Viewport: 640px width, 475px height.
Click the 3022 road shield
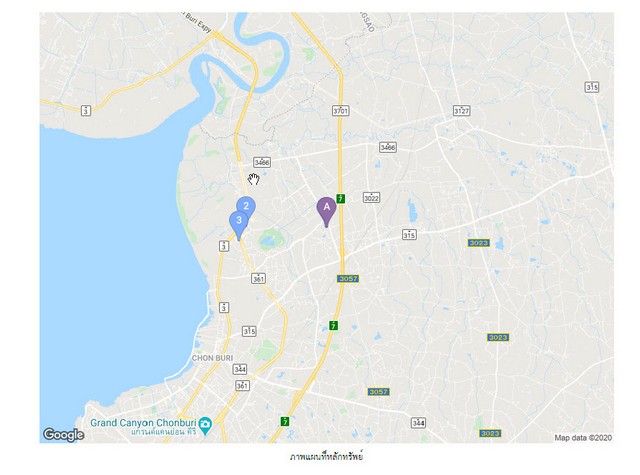(371, 198)
